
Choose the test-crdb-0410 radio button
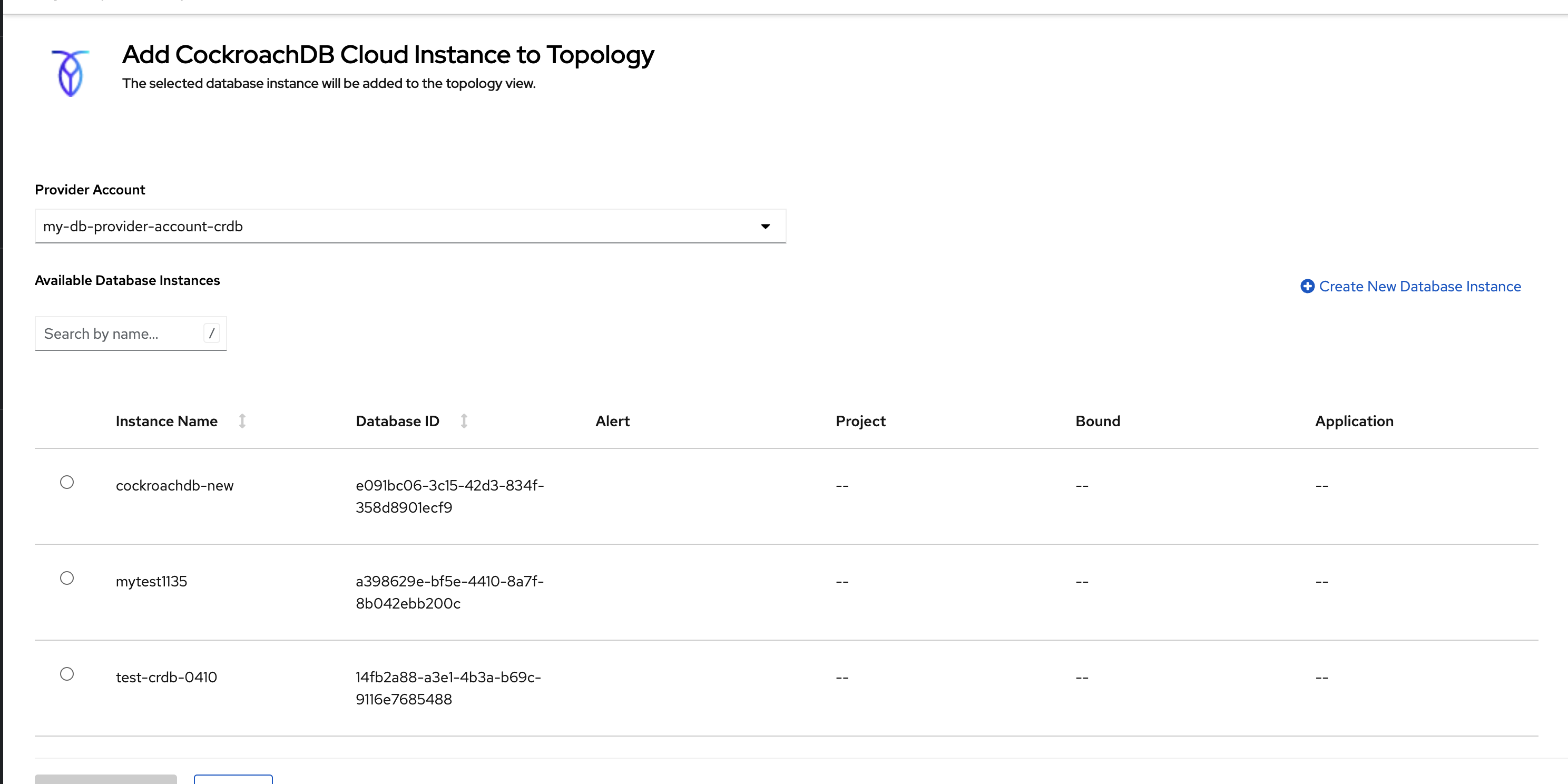click(x=67, y=674)
